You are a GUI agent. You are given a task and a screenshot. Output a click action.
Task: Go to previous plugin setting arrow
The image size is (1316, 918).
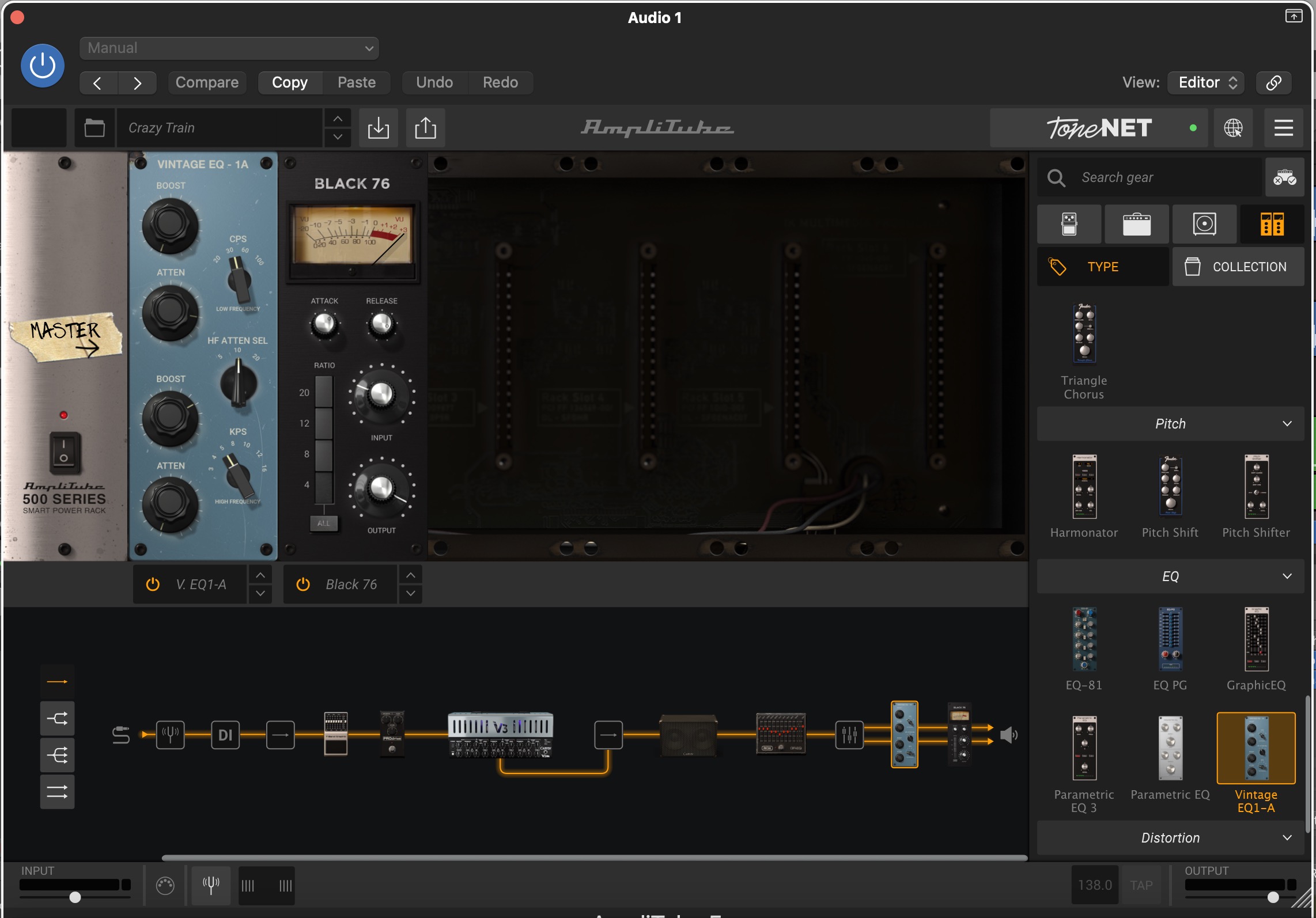98,83
